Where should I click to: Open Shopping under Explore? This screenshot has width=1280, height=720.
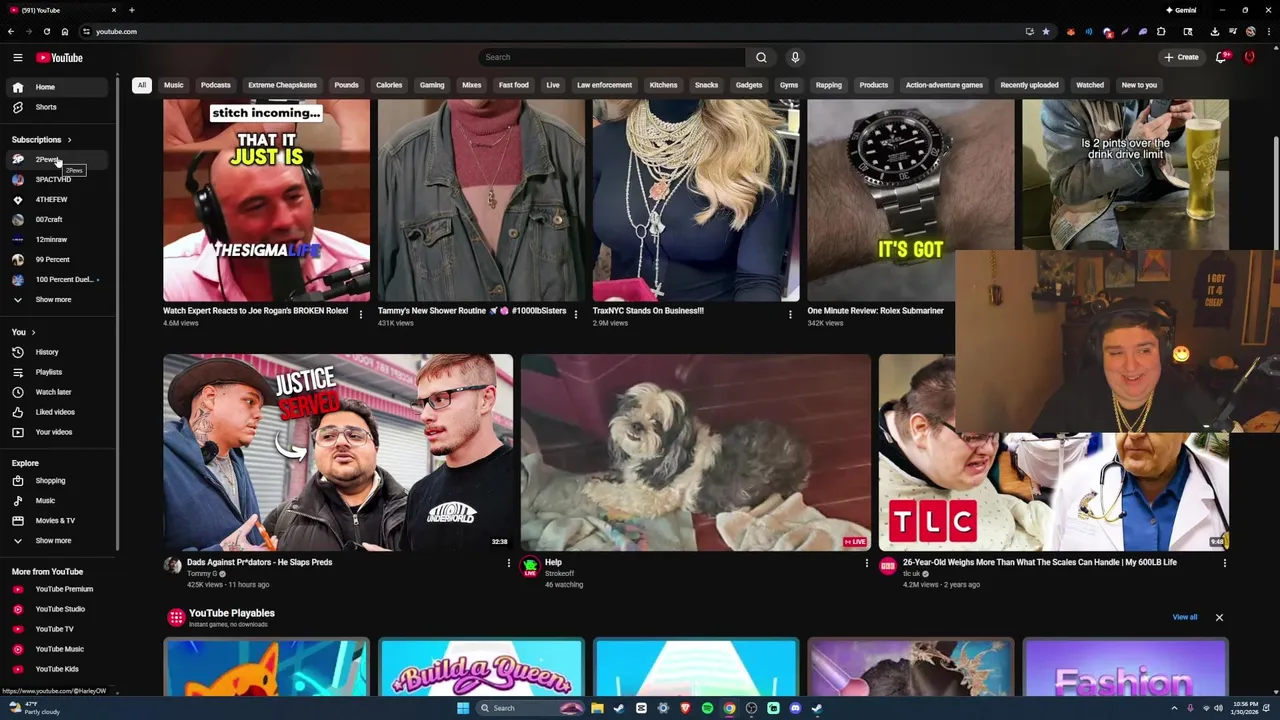[58, 480]
